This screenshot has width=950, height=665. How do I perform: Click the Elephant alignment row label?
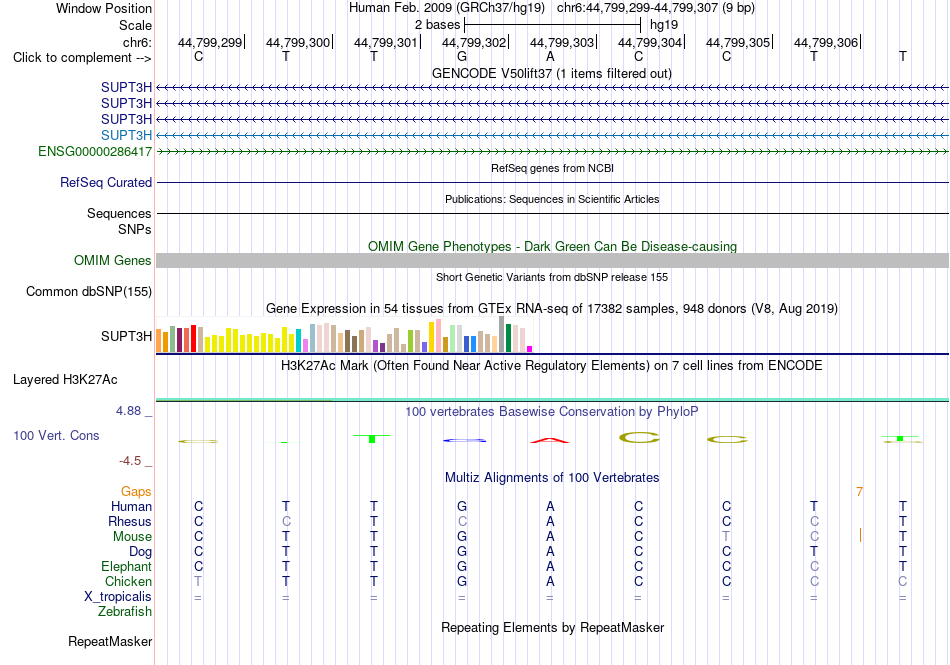click(126, 566)
